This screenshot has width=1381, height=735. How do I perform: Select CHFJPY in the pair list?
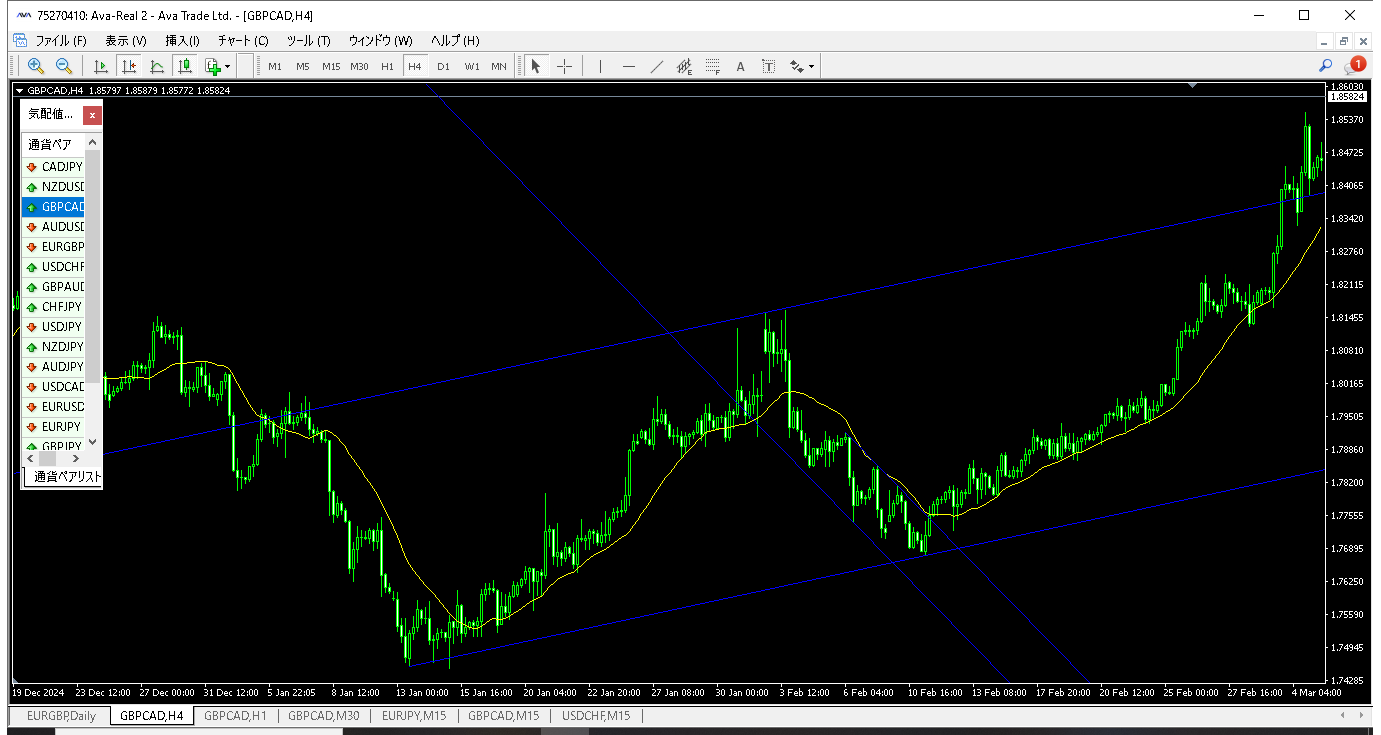[54, 307]
